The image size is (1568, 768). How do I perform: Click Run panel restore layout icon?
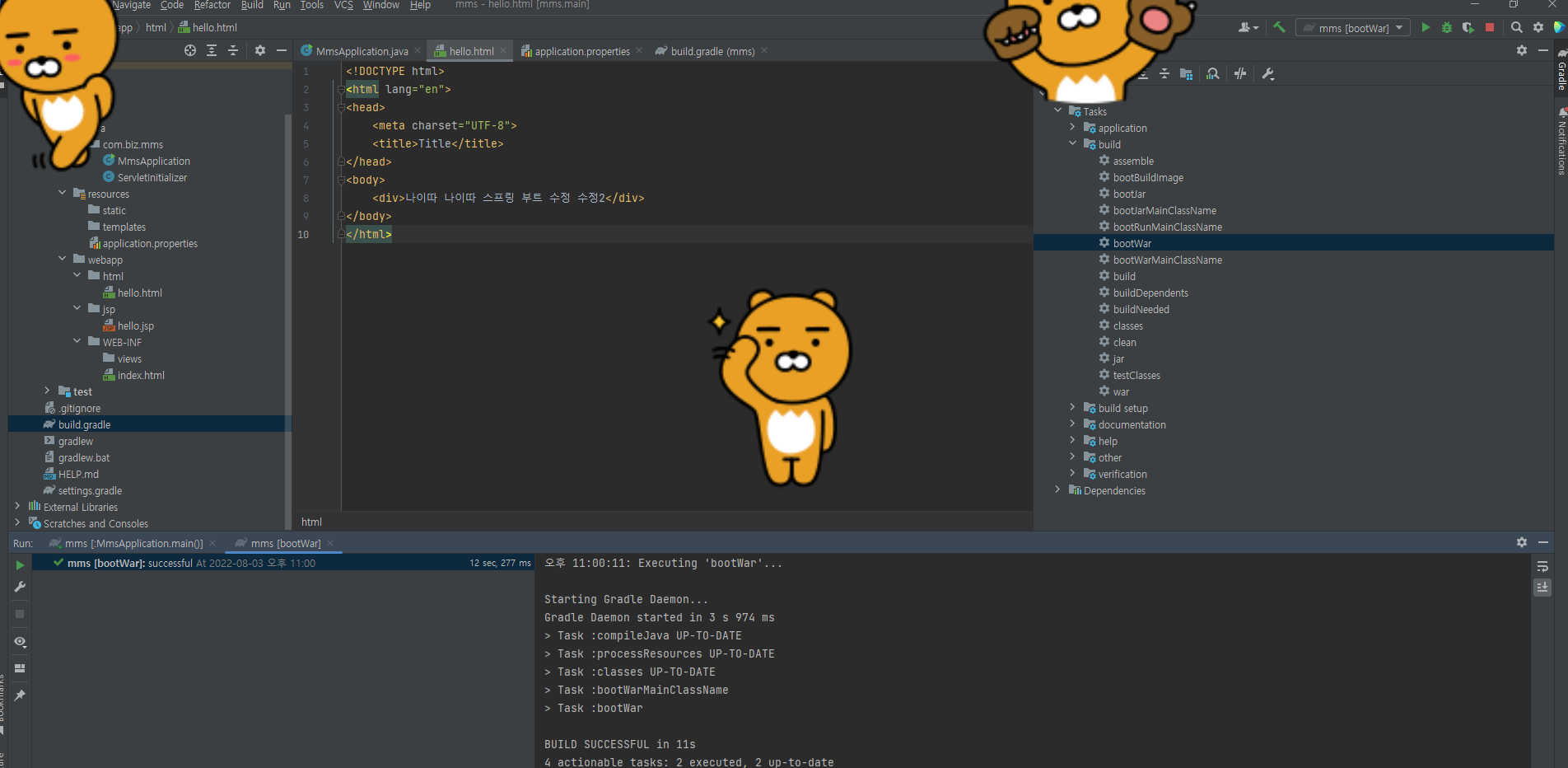pos(20,668)
